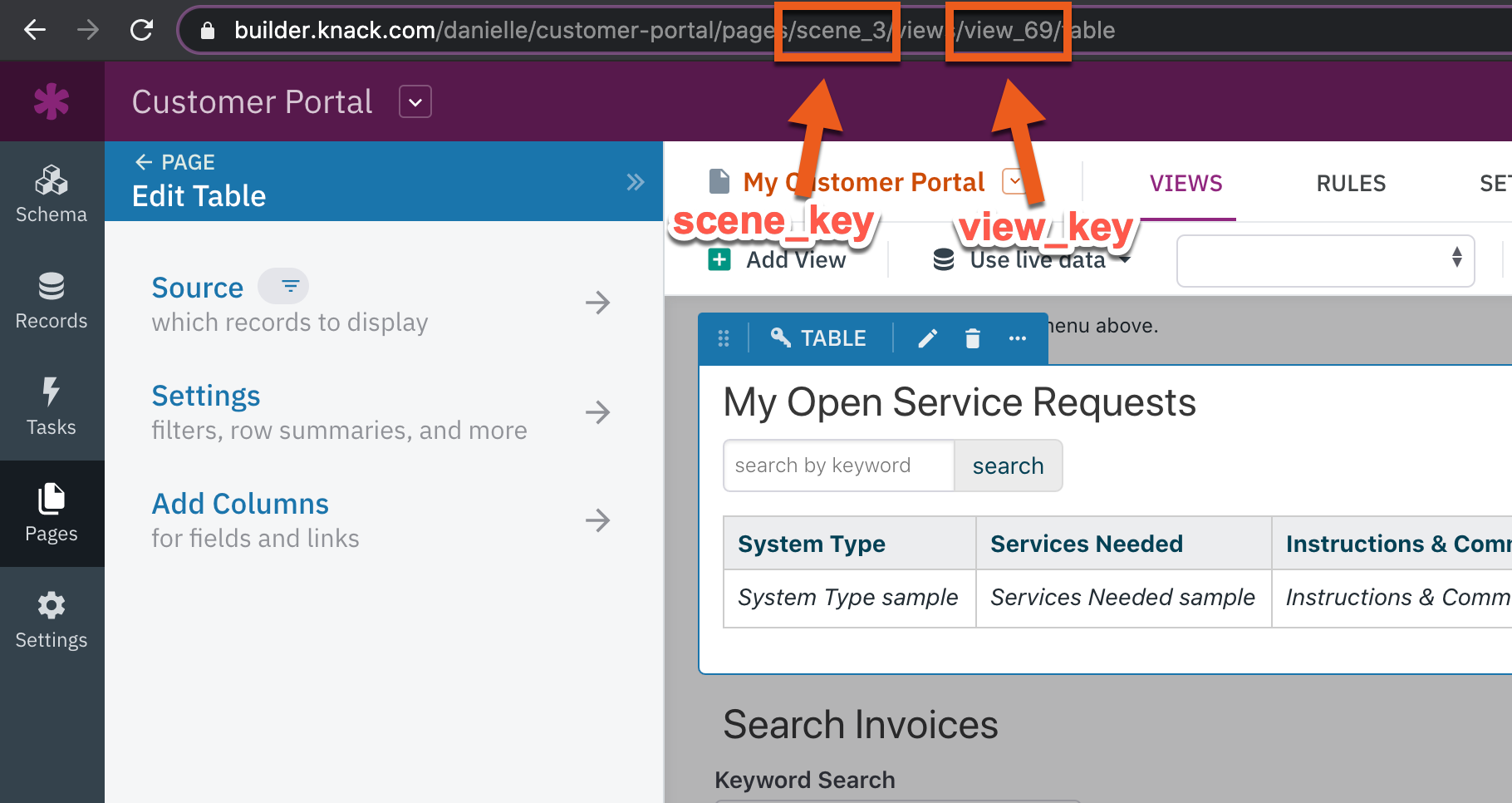The width and height of the screenshot is (1512, 803).
Task: Open the Schema section in sidebar
Action: click(52, 195)
